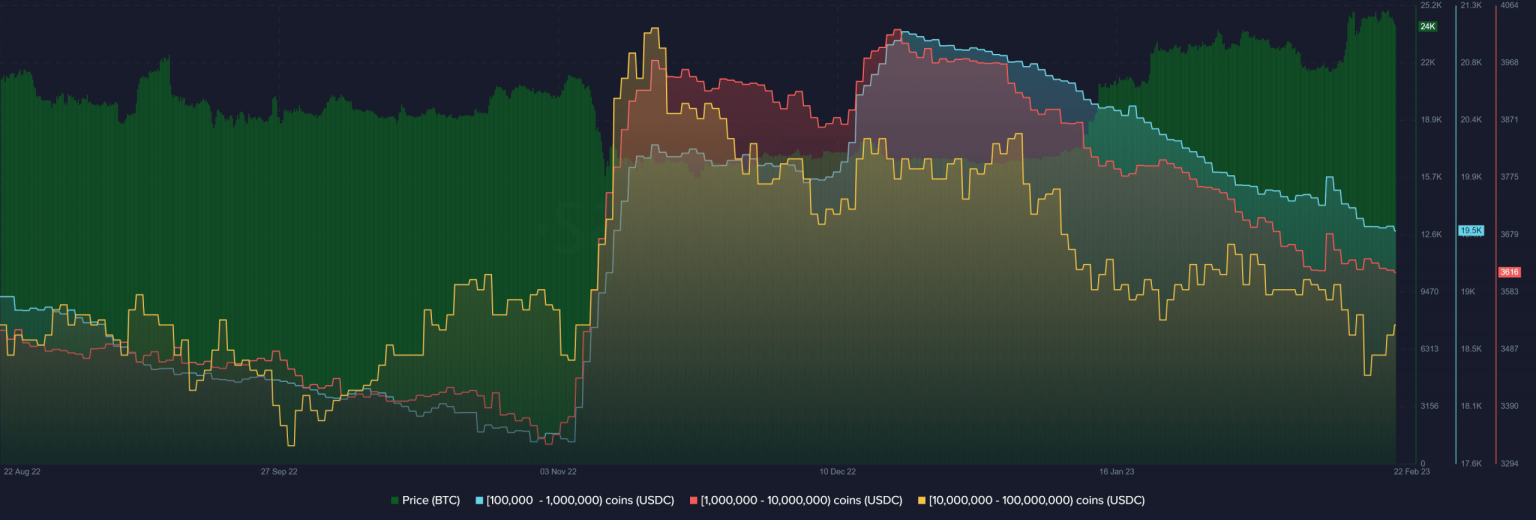Toggle the Price (BTC) series label
1536x520 pixels.
(x=431, y=500)
